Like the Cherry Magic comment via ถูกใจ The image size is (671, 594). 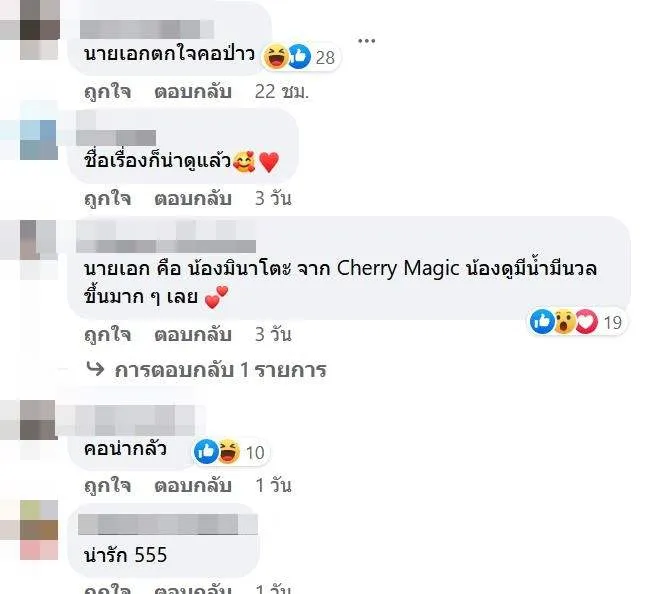click(x=107, y=335)
